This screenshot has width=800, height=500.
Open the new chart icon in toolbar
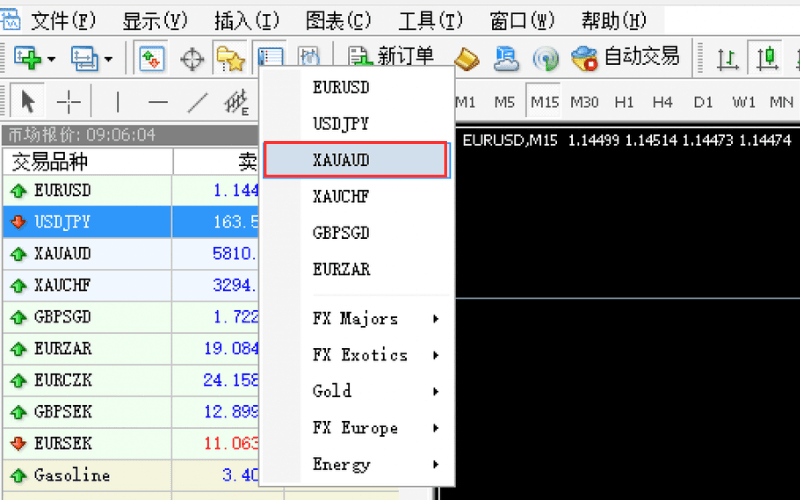pyautogui.click(x=28, y=59)
